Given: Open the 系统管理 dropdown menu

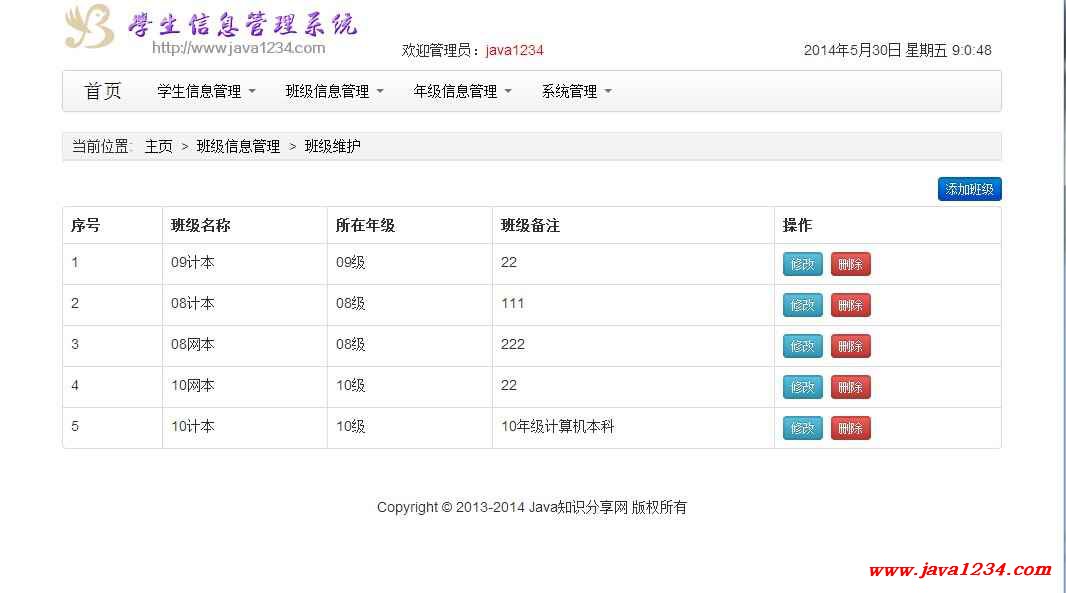Looking at the screenshot, I should (x=576, y=91).
